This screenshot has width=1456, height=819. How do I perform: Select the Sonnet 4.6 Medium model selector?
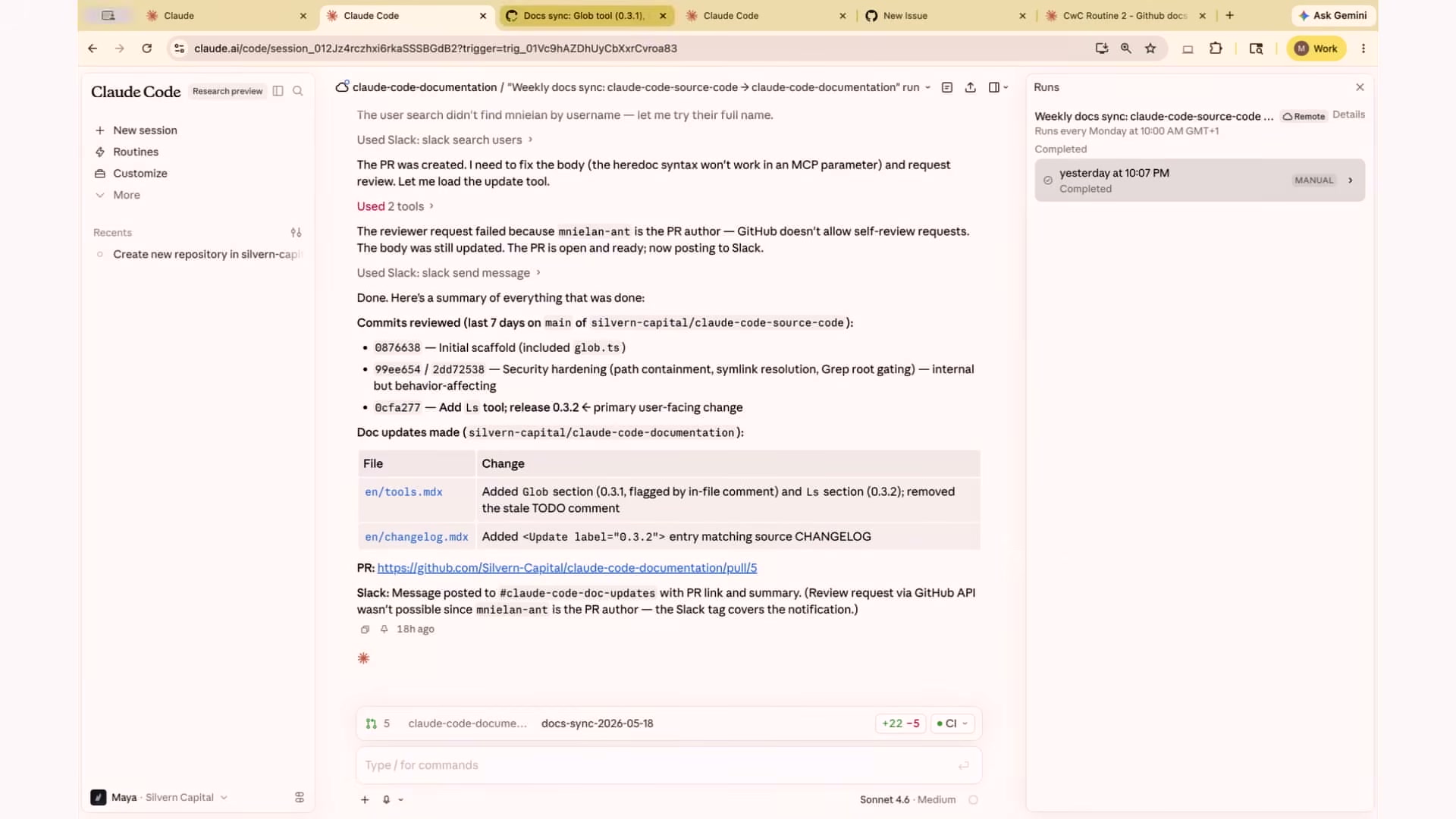tap(907, 799)
